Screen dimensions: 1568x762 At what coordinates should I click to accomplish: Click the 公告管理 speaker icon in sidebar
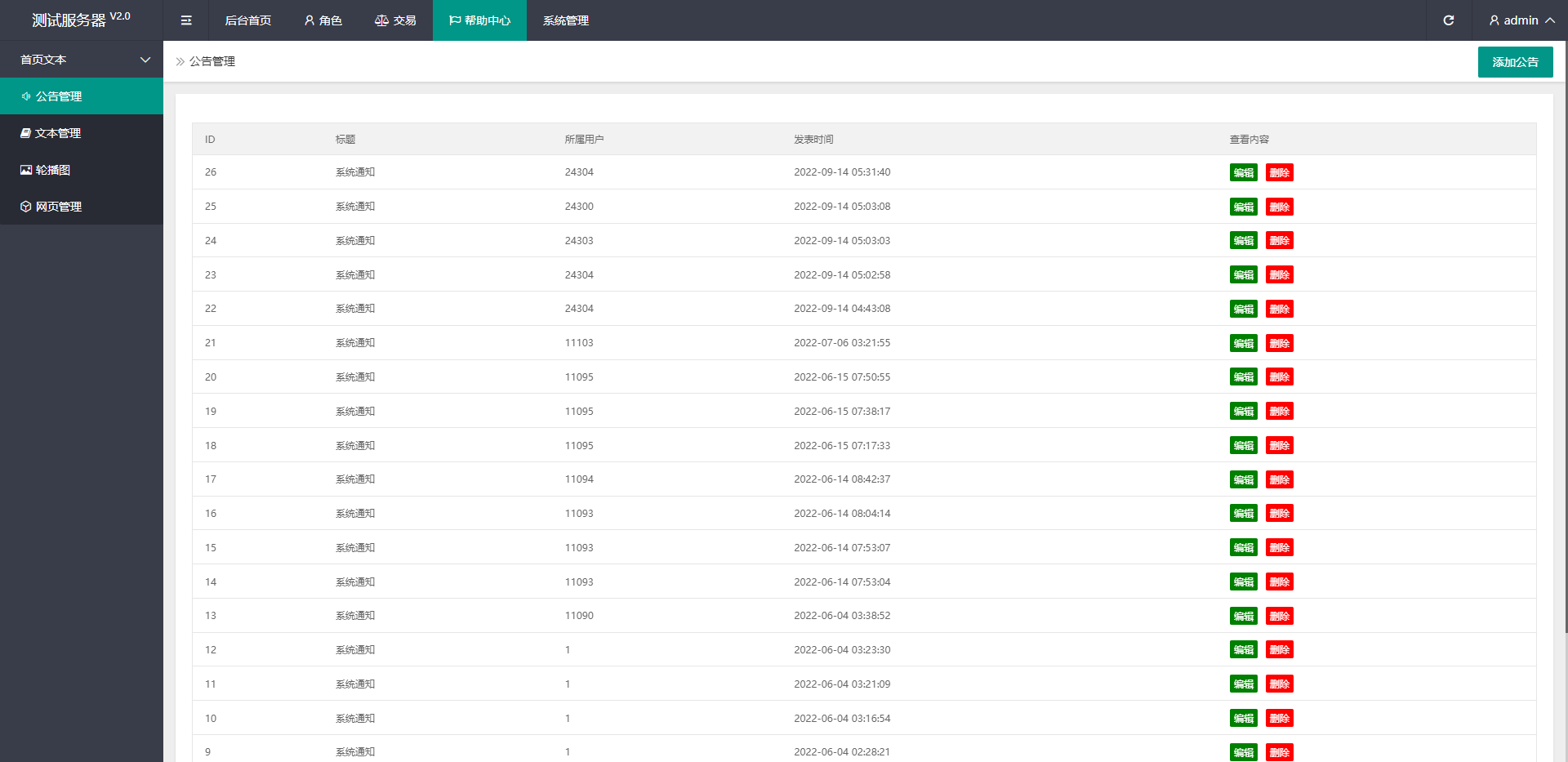pyautogui.click(x=26, y=96)
